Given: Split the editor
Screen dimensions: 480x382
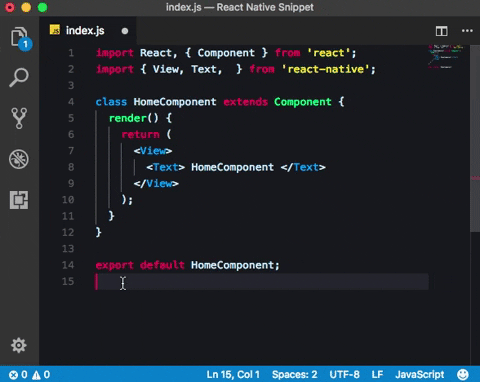Looking at the screenshot, I should 441,31.
